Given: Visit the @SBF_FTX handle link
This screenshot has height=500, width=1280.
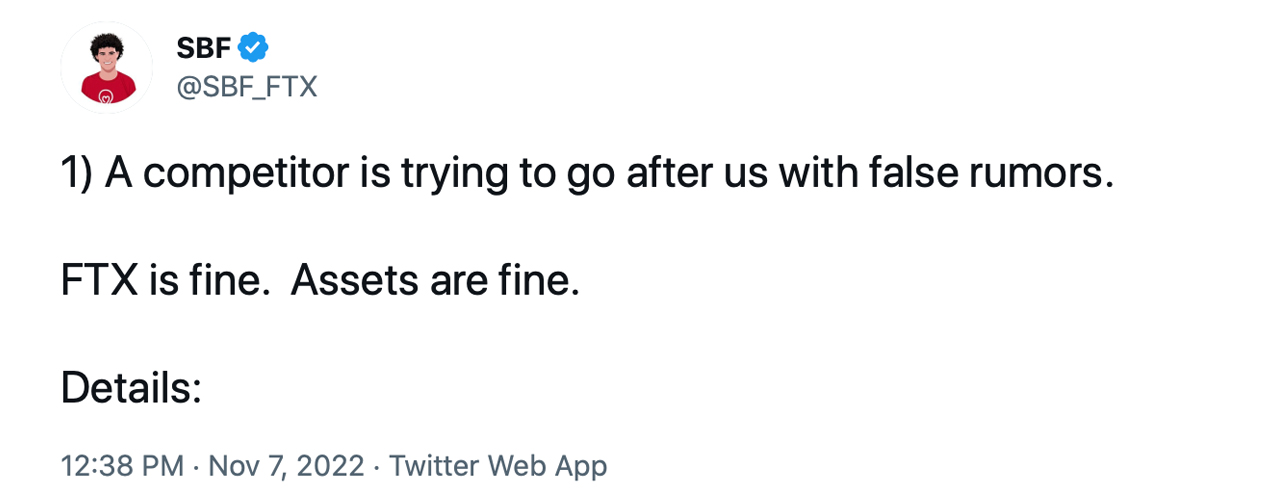Looking at the screenshot, I should click(247, 88).
